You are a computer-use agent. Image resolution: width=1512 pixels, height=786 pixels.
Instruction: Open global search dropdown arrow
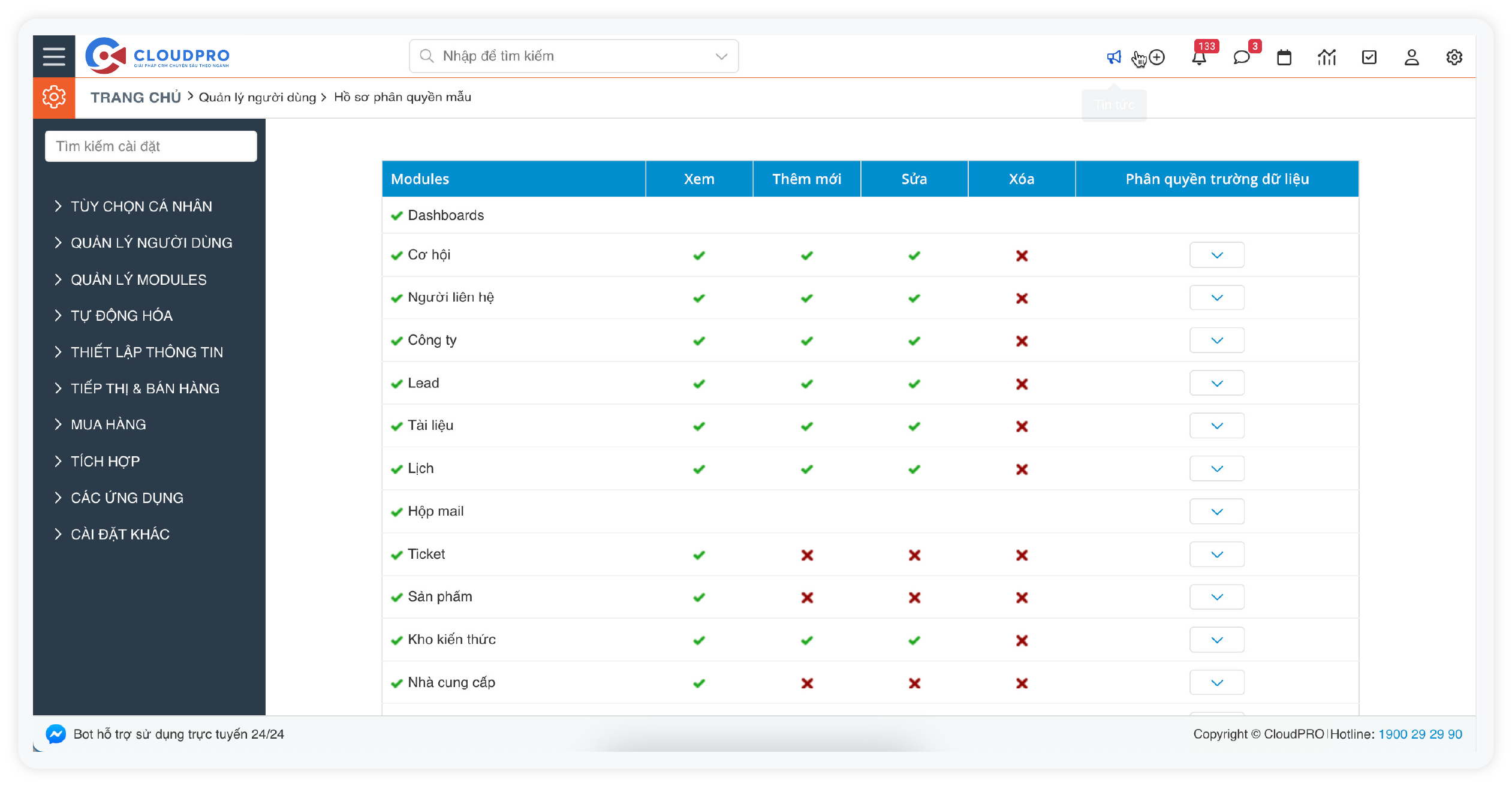[x=721, y=56]
